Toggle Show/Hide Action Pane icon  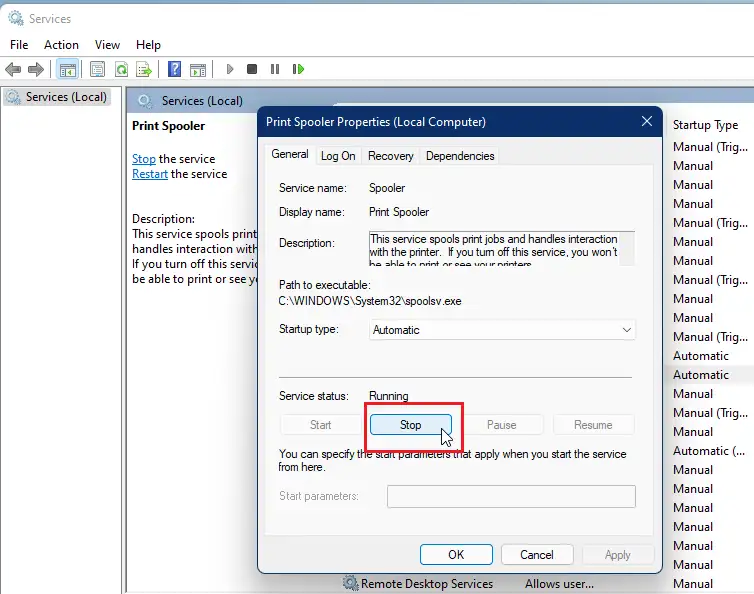(x=198, y=70)
